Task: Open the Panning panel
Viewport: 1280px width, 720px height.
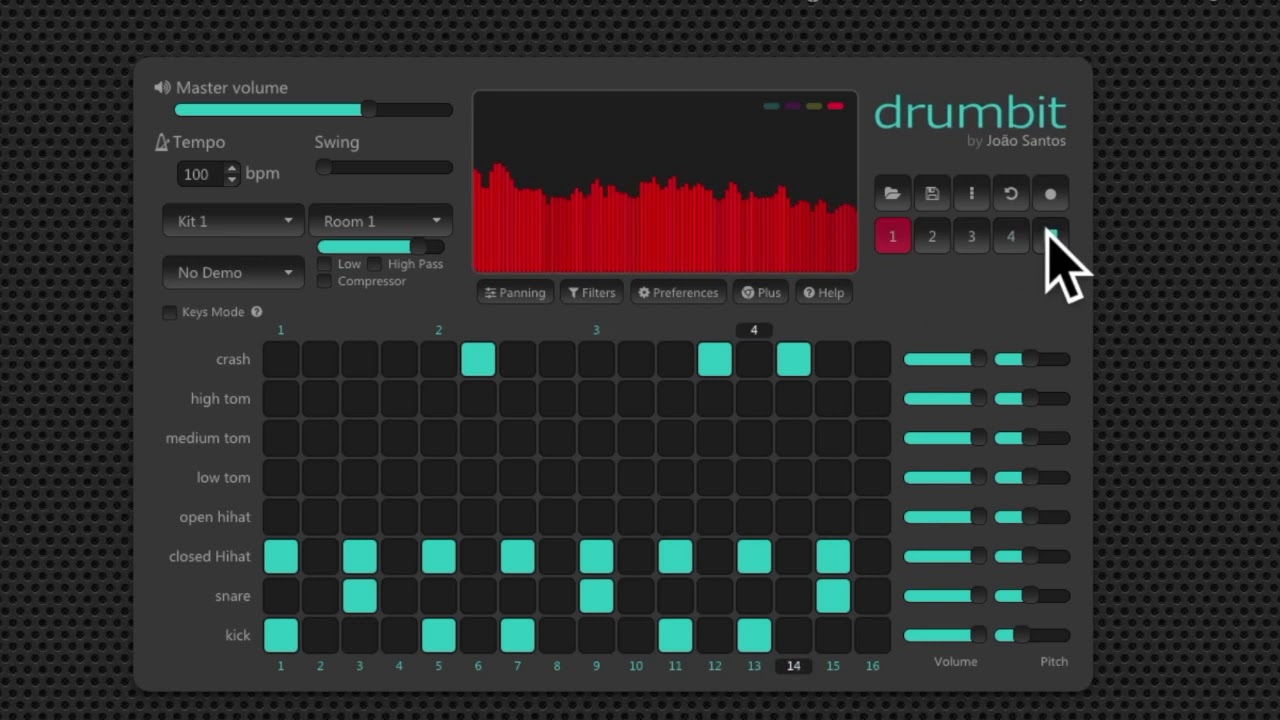Action: pyautogui.click(x=515, y=293)
